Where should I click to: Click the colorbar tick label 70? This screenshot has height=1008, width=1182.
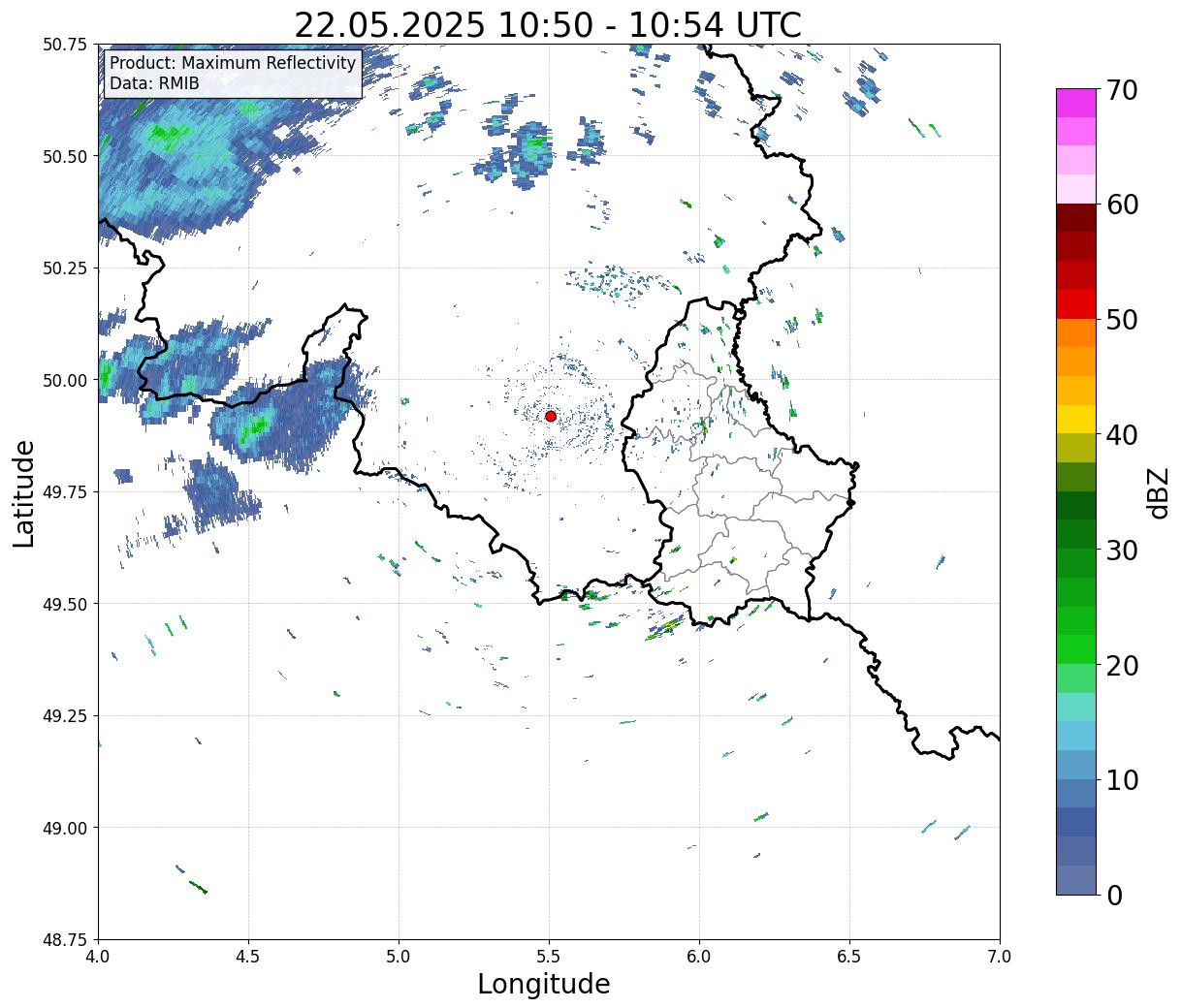tap(1123, 90)
